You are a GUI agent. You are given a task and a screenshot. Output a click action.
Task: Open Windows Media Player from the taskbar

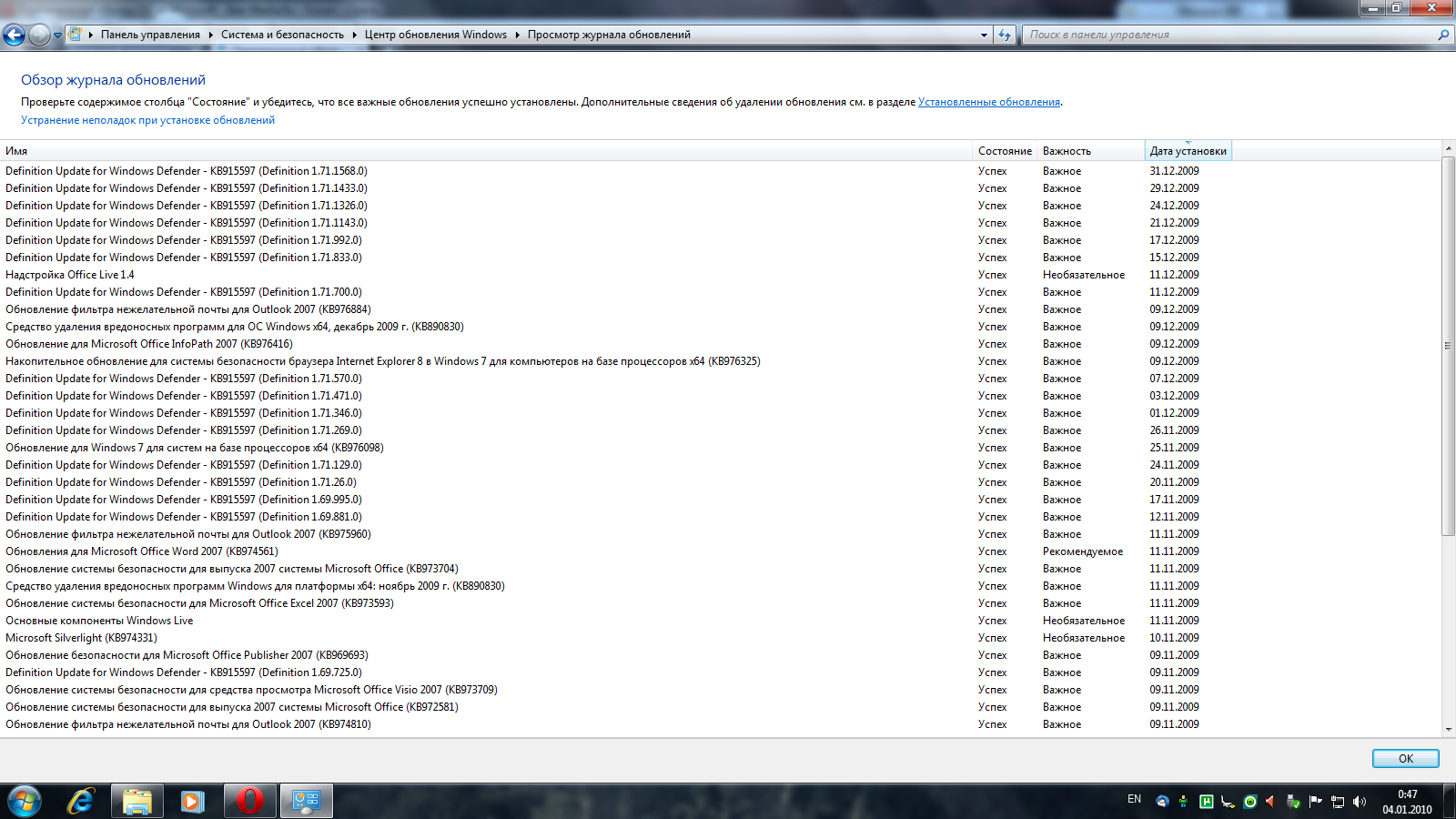[192, 801]
